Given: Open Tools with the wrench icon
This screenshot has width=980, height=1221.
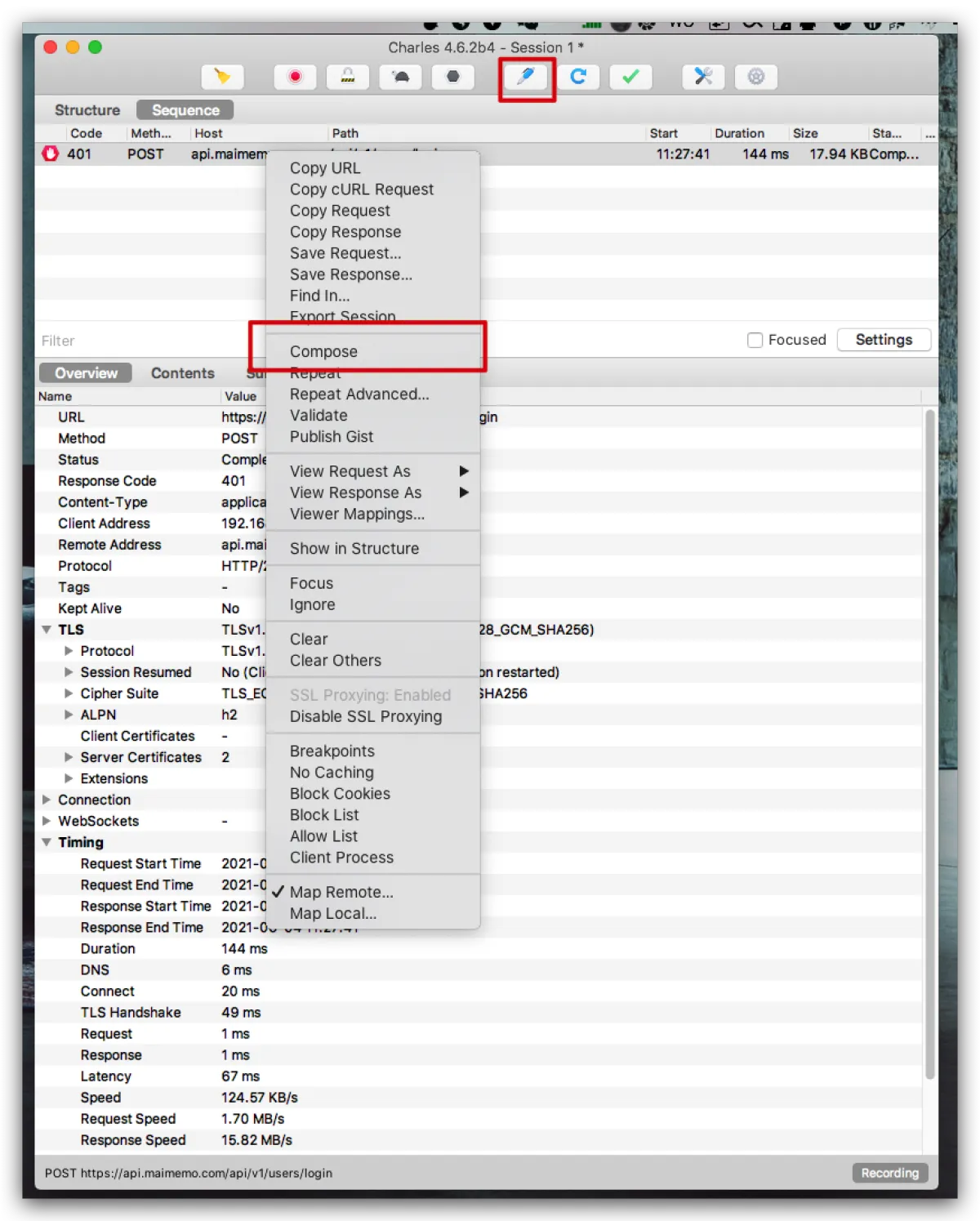Looking at the screenshot, I should click(703, 77).
